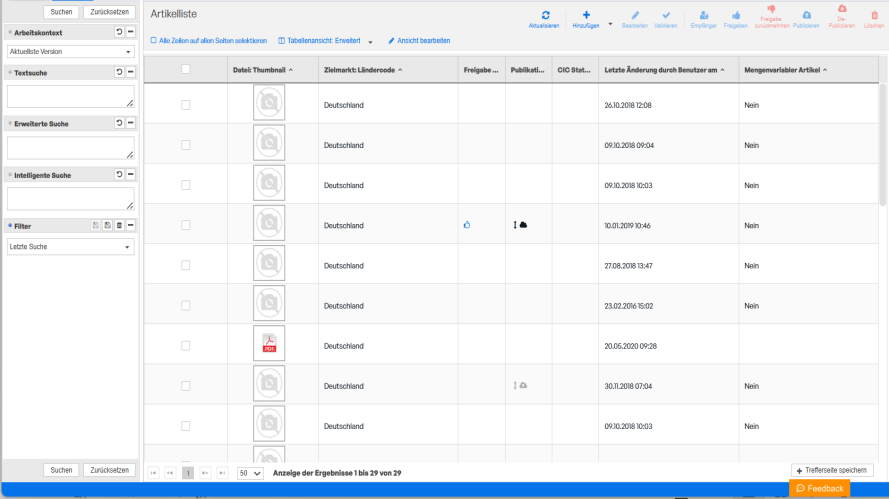The width and height of the screenshot is (889, 499).
Task: Reset the Textsuche section
Action: (119, 72)
